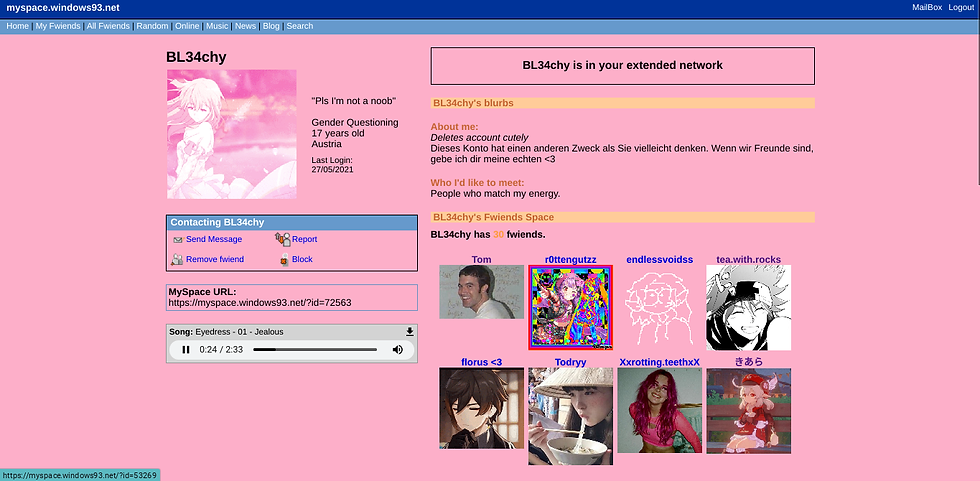
Task: Click the 'Who I'd like to meet:' label
Action: click(478, 182)
